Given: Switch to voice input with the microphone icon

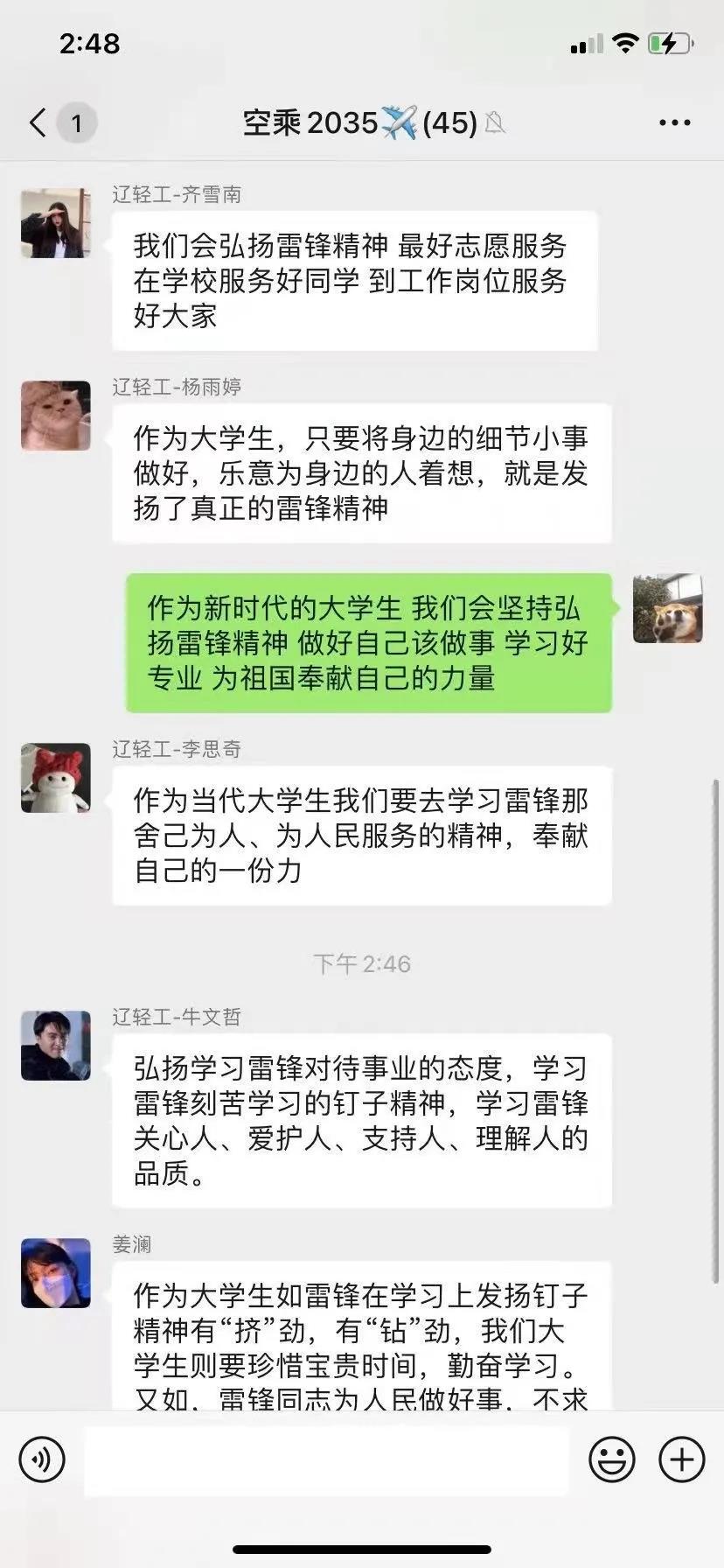Looking at the screenshot, I should tap(42, 1459).
